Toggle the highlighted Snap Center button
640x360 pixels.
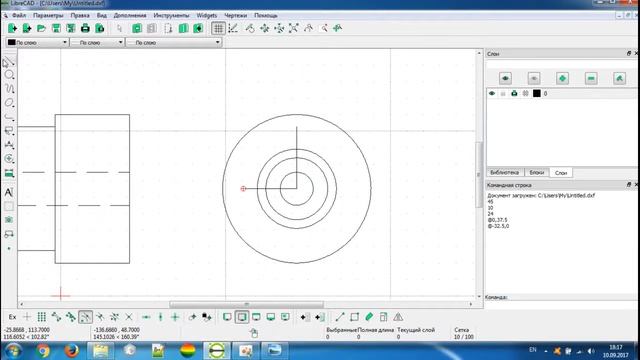[x=85, y=317]
